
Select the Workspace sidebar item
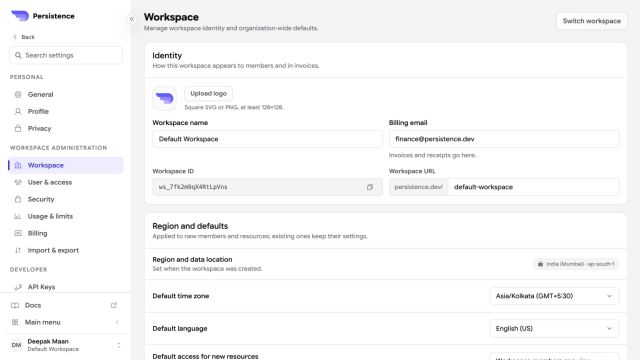point(66,165)
